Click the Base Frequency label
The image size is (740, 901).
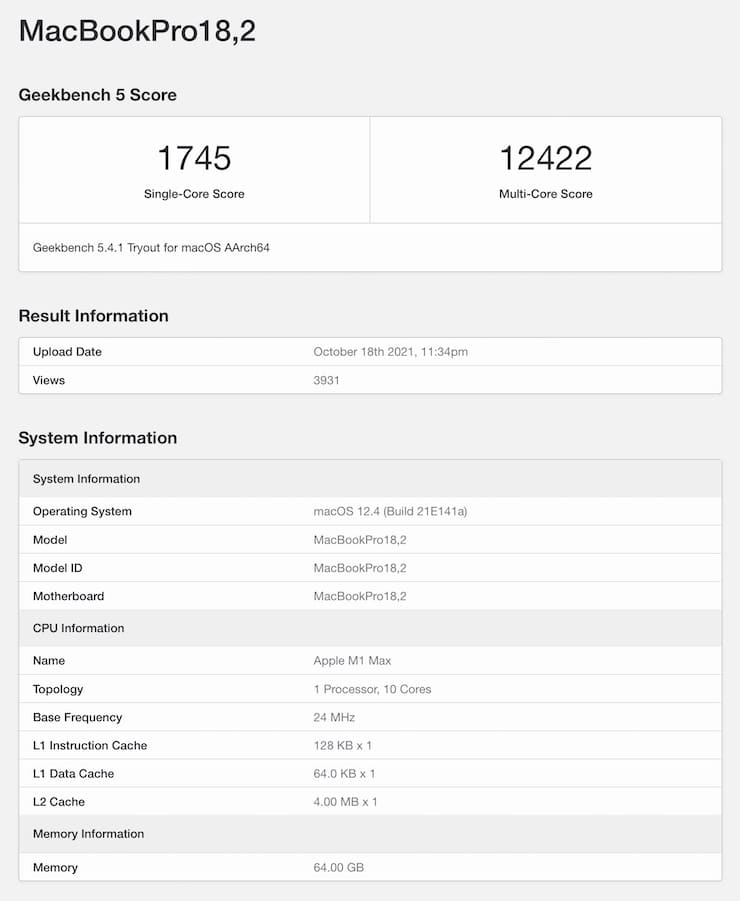(x=78, y=717)
